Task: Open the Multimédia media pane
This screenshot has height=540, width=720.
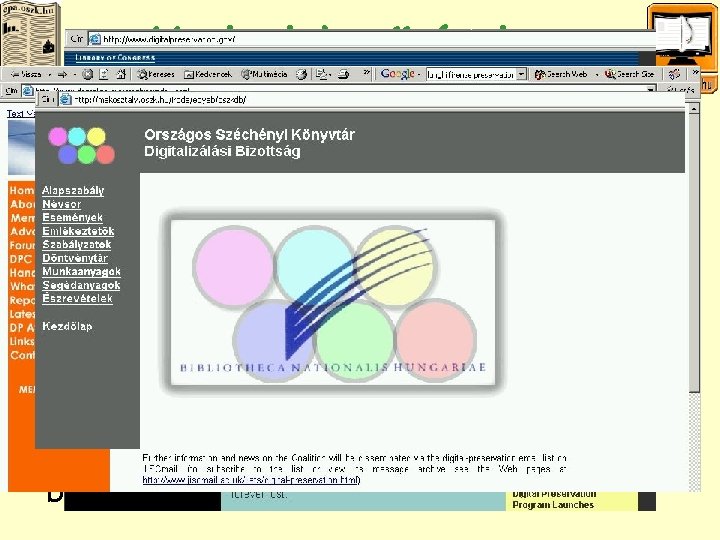Action: point(264,74)
